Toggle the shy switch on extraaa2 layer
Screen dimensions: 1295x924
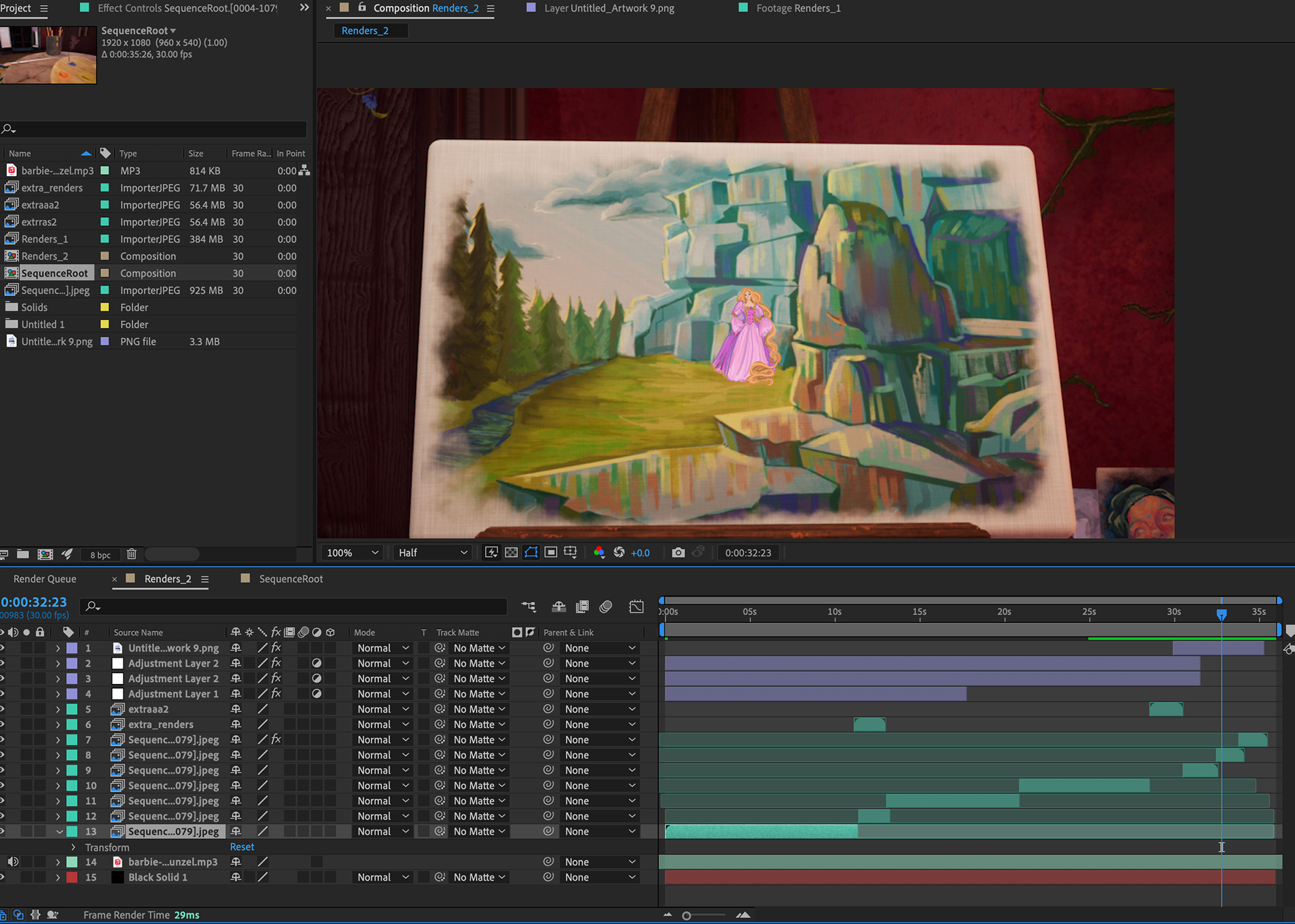(235, 709)
